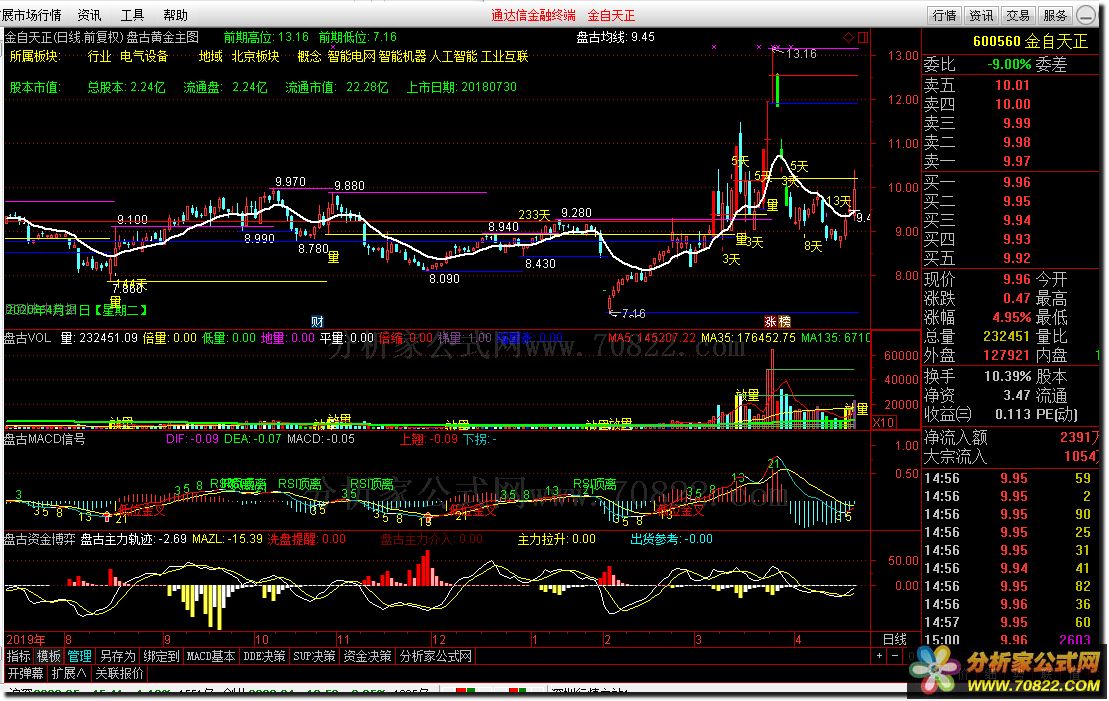Image resolution: width=1109 pixels, height=701 pixels.
Task: Open the 资讯 menu in the menu bar
Action: point(89,15)
